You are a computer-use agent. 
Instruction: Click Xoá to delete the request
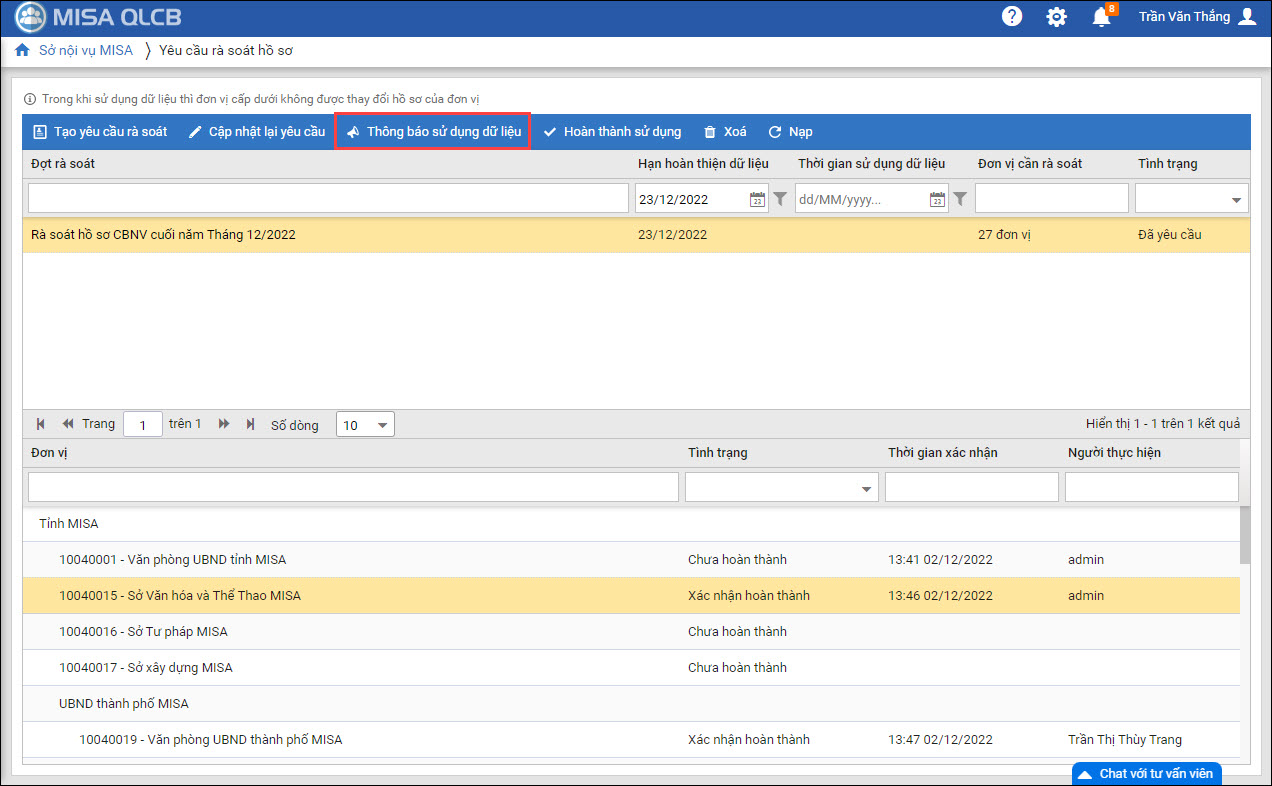(725, 132)
